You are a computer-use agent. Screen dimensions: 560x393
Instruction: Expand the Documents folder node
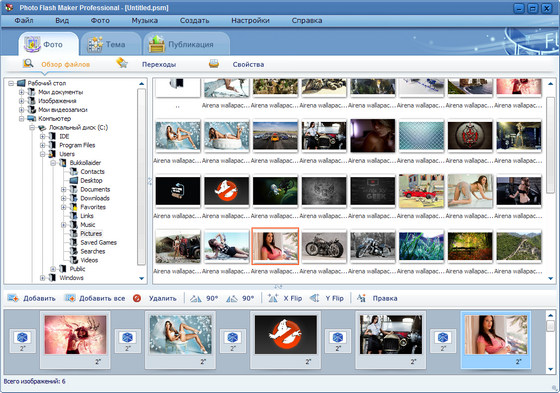point(64,189)
